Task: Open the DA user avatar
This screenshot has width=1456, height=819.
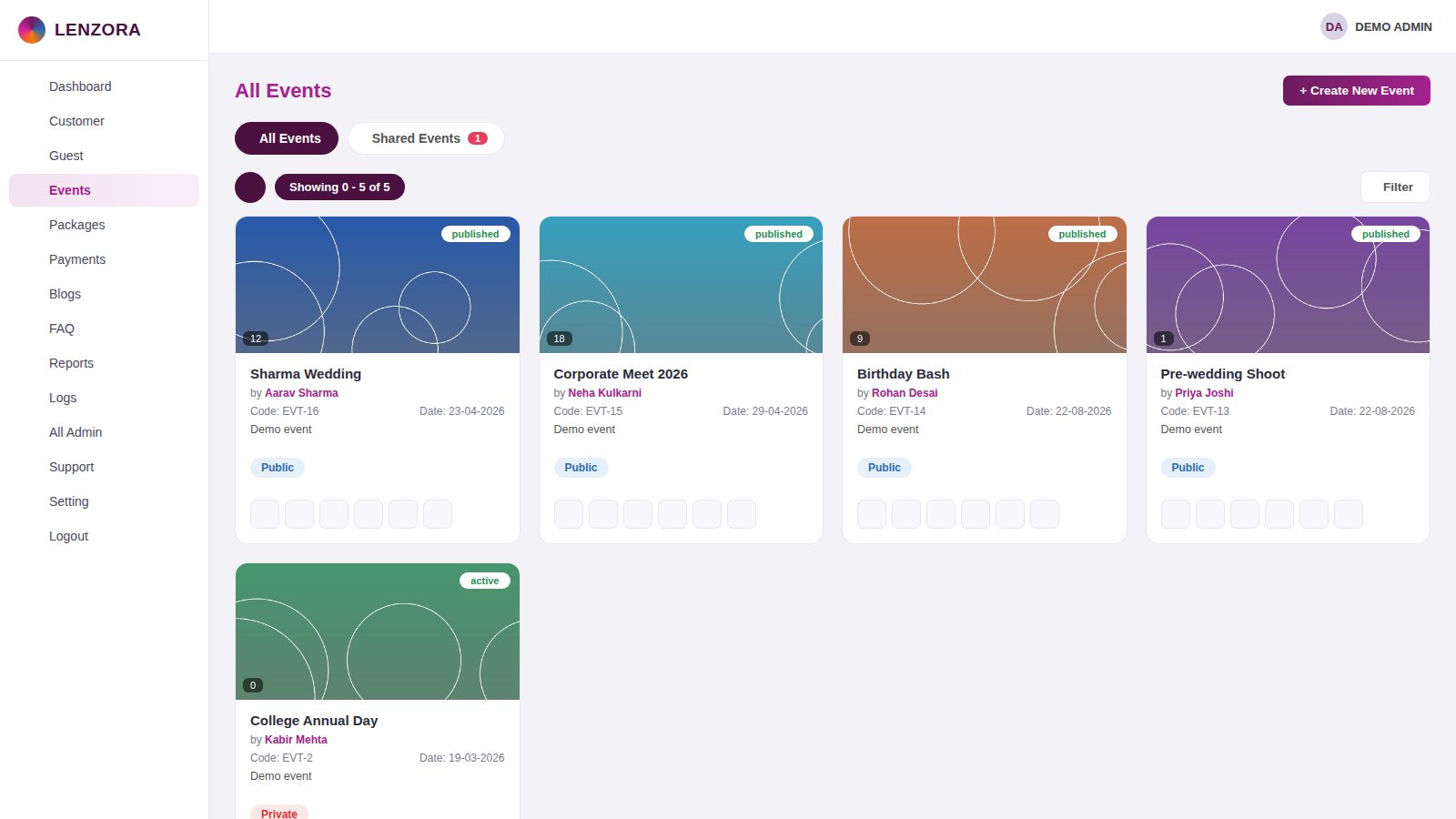Action: [1334, 26]
